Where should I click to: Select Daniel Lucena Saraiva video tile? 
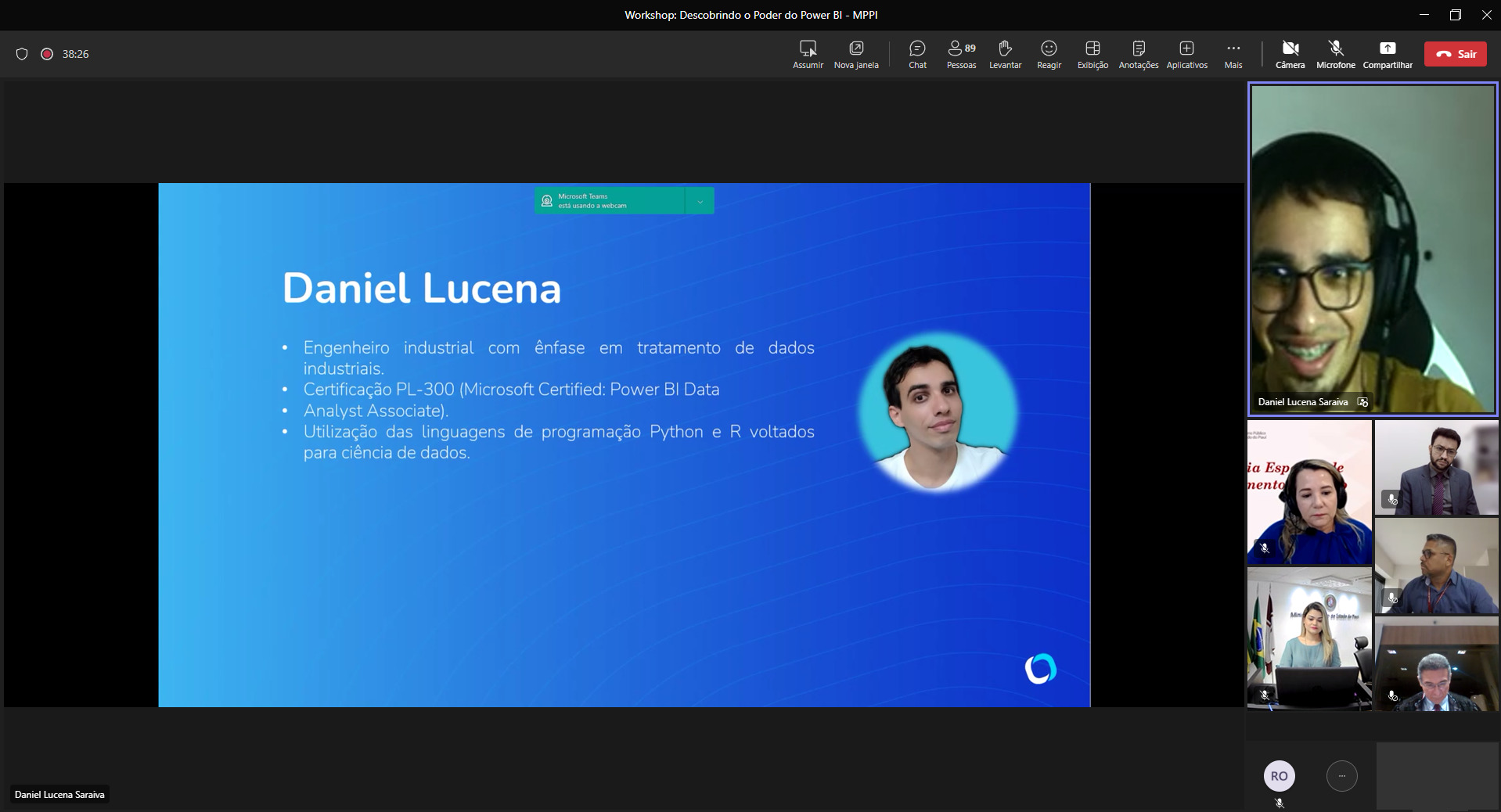pyautogui.click(x=1373, y=249)
